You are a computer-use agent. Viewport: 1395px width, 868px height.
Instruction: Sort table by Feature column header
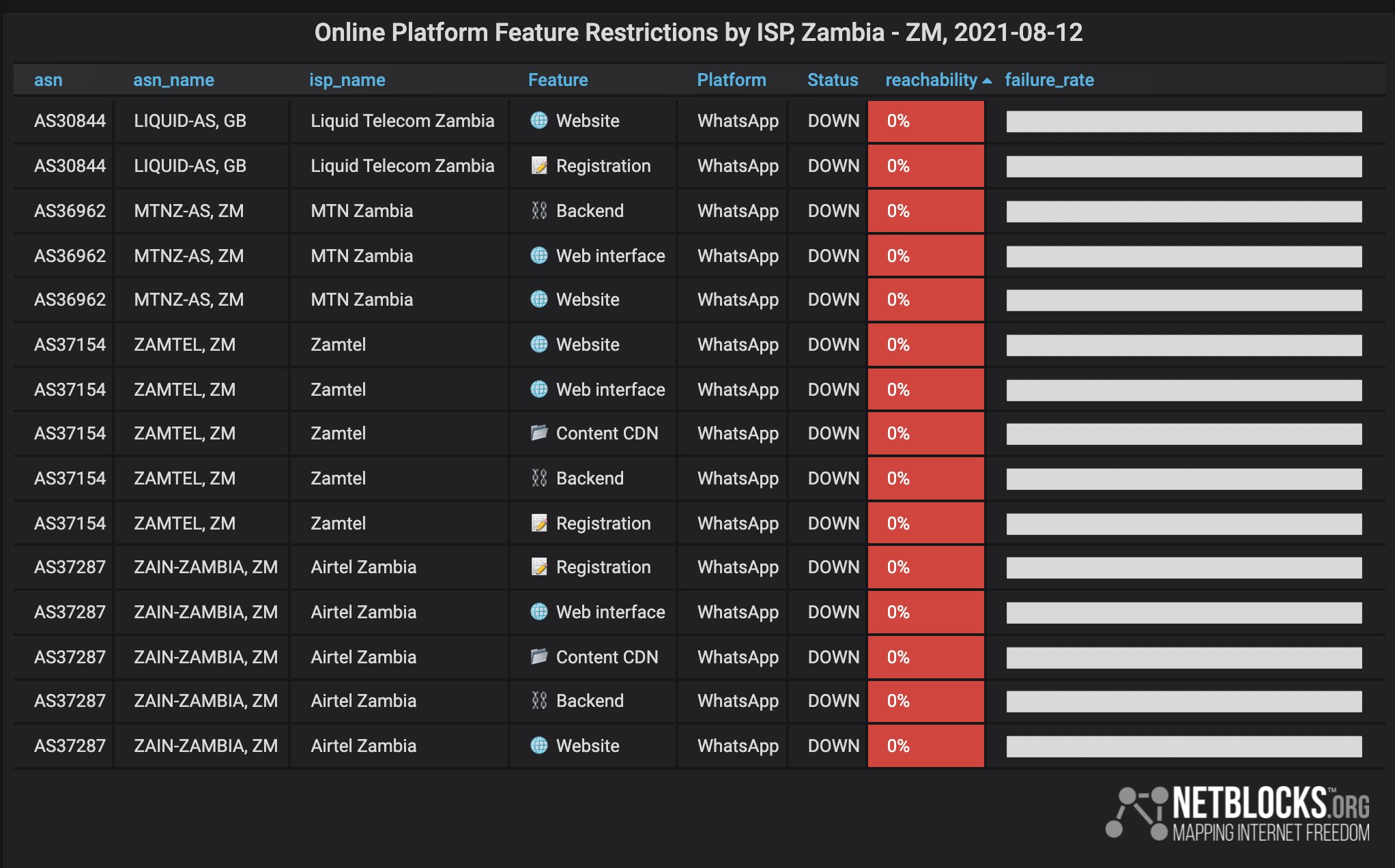pyautogui.click(x=558, y=80)
